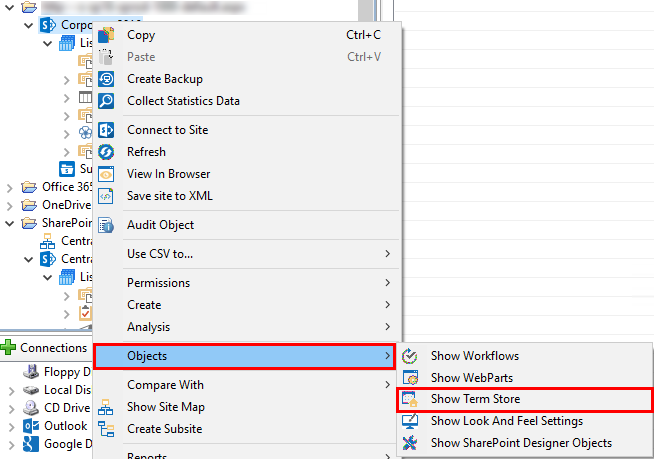Click Save site to XML
Screen dimensions: 654x459
click(x=169, y=196)
